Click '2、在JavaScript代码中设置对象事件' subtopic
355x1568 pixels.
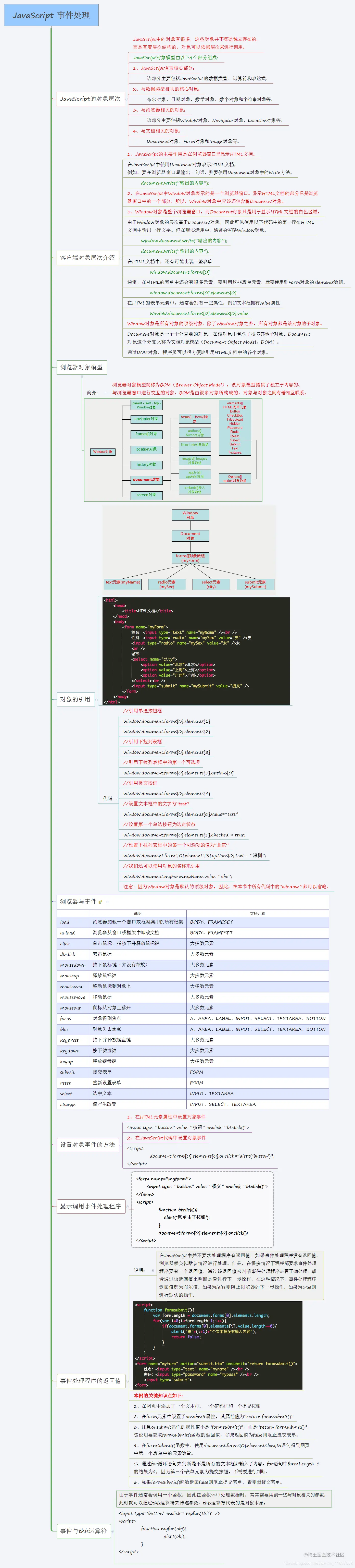[x=167, y=1138]
